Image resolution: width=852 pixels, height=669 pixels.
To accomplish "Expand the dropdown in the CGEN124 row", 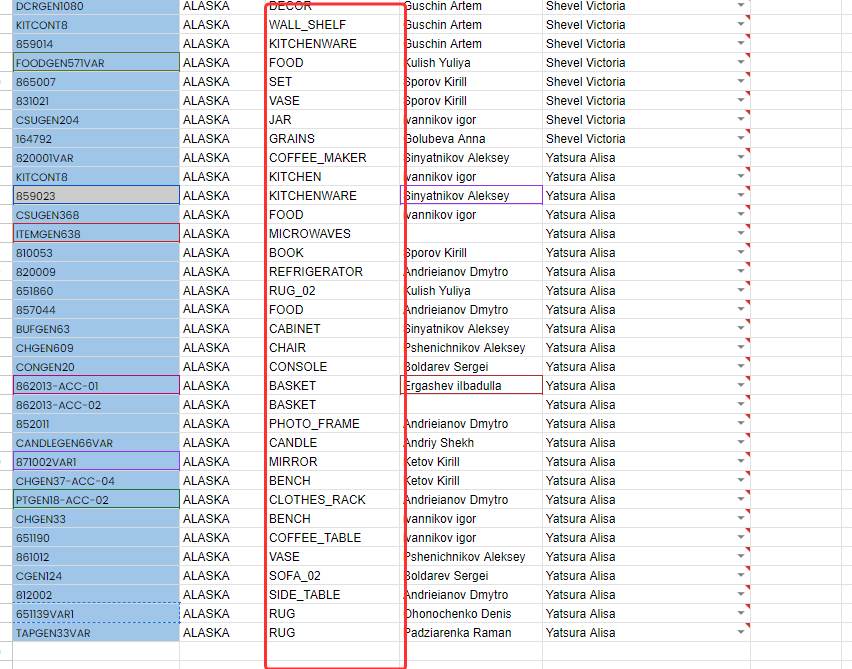I will (741, 576).
